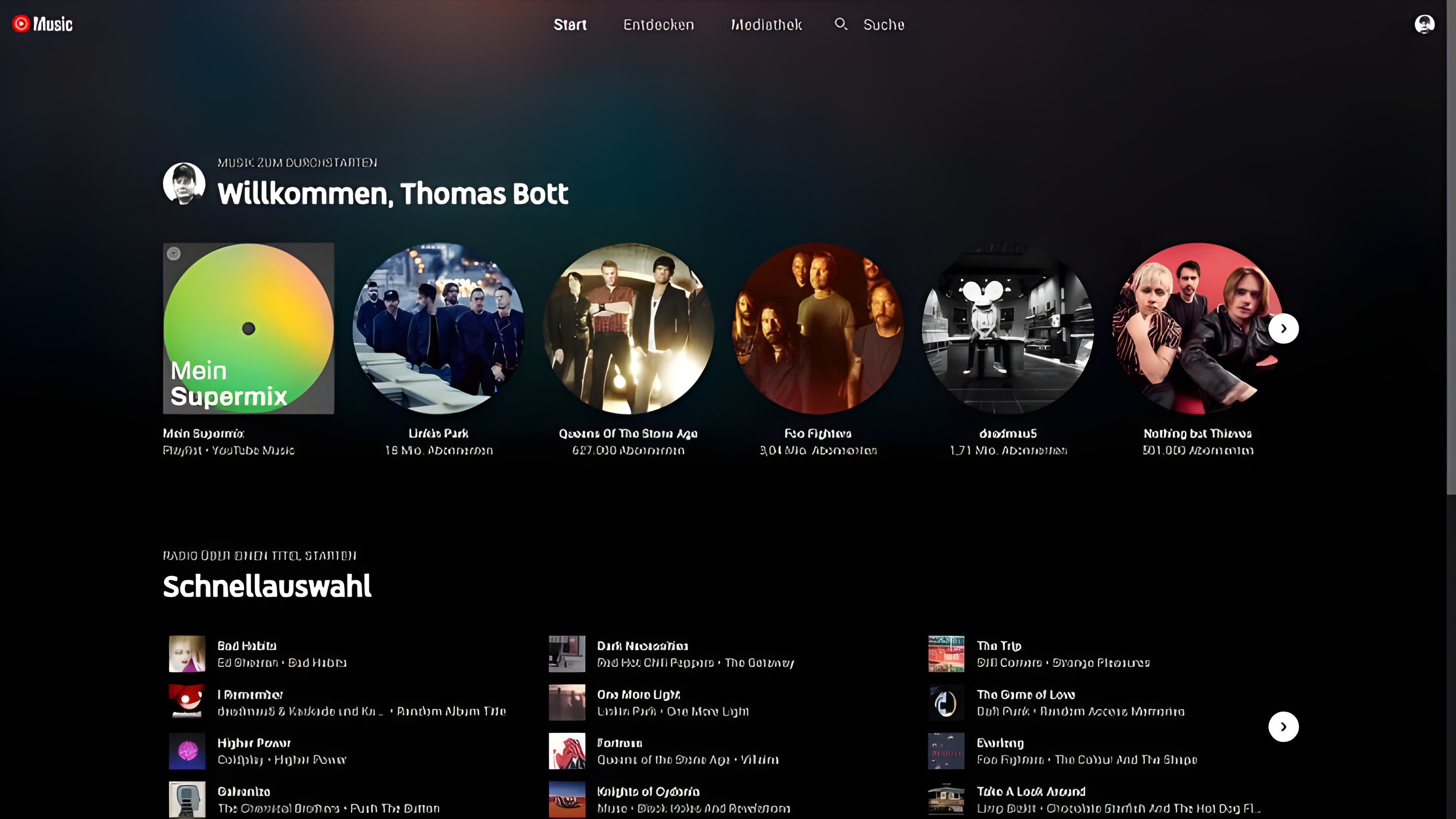1456x819 pixels.
Task: Open the Foo Fighters artist photo
Action: 818,328
